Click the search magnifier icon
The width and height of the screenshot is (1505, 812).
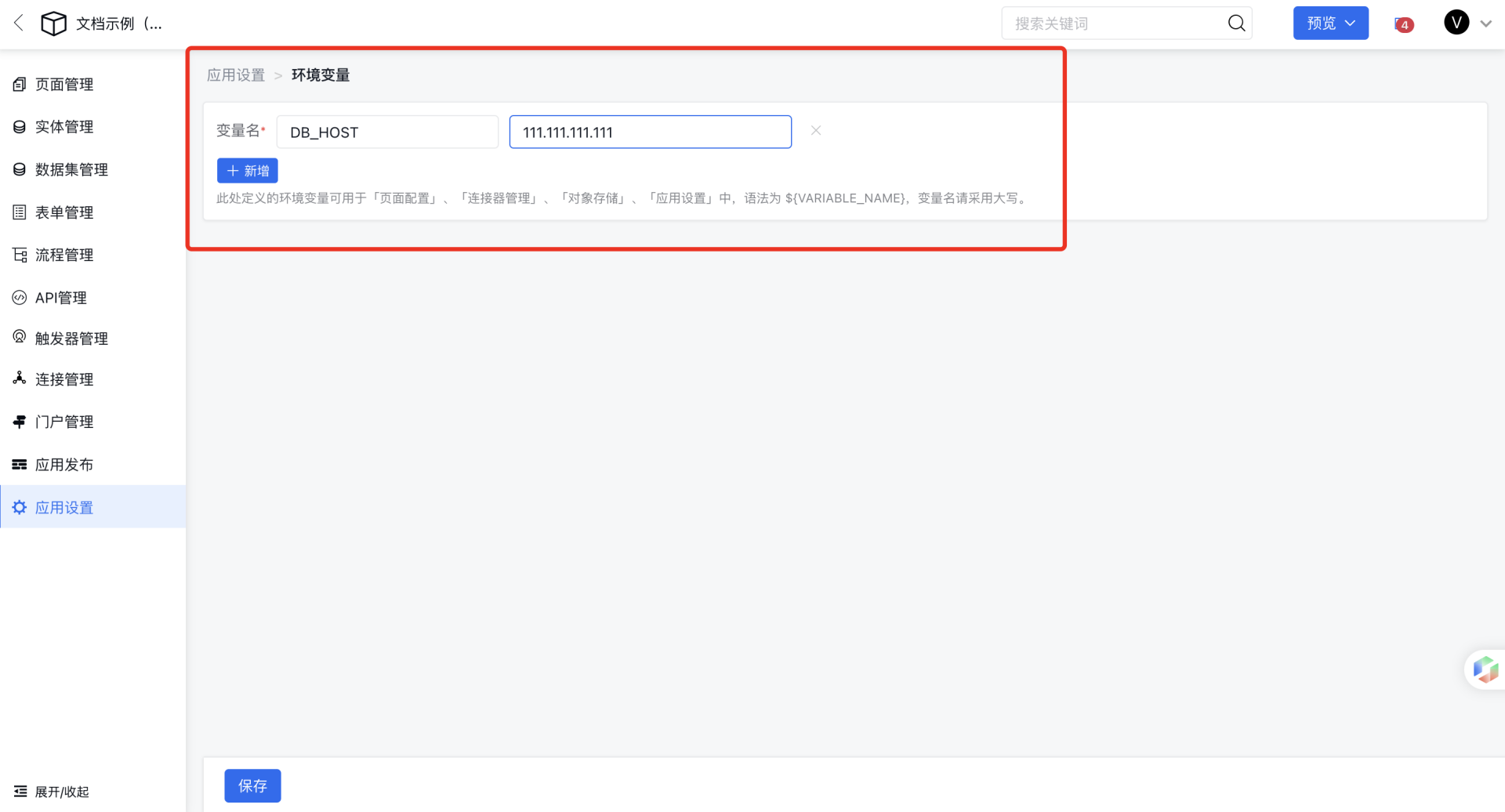coord(1236,23)
